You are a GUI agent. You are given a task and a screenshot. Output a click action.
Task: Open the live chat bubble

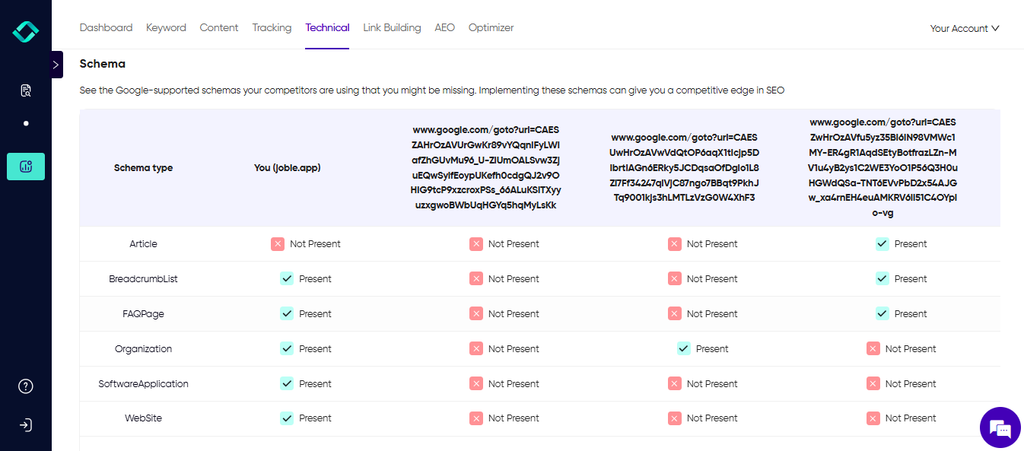[1000, 428]
